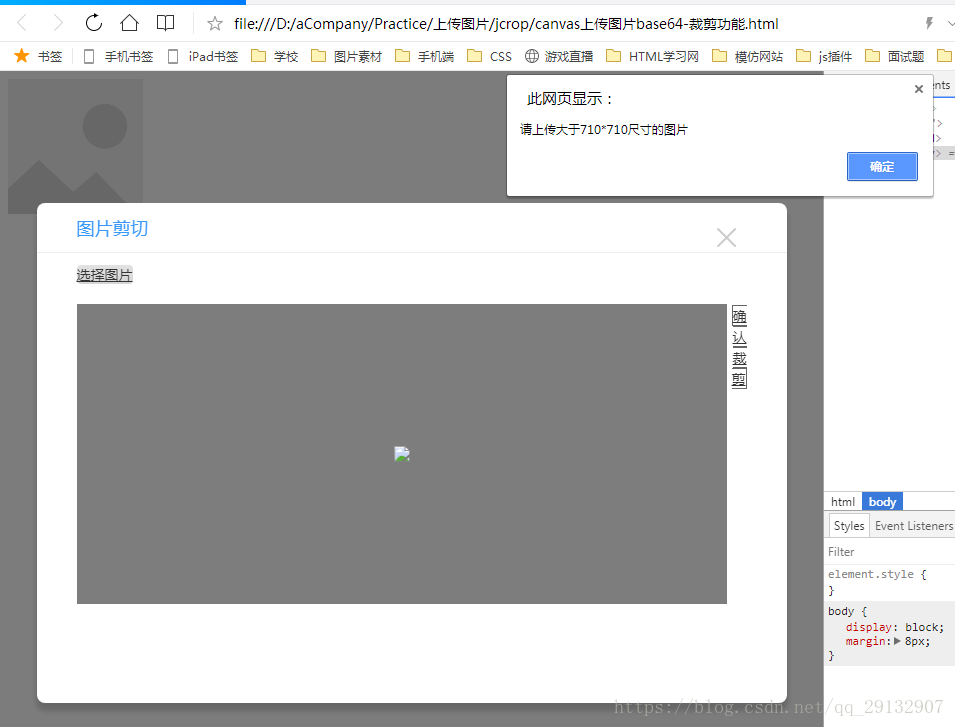Reload the current page
955x727 pixels.
(93, 22)
